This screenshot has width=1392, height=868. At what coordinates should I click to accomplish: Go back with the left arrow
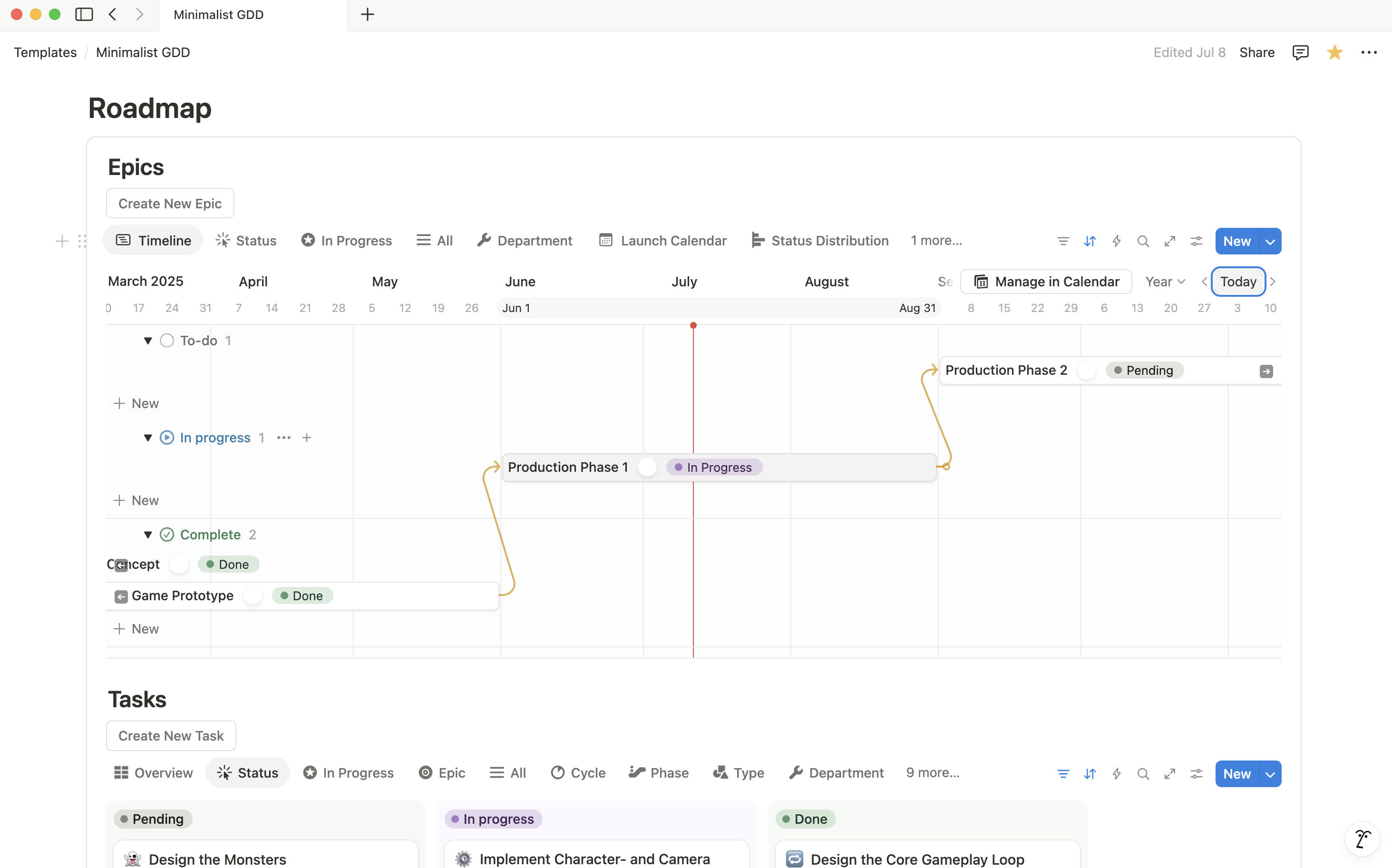click(113, 14)
